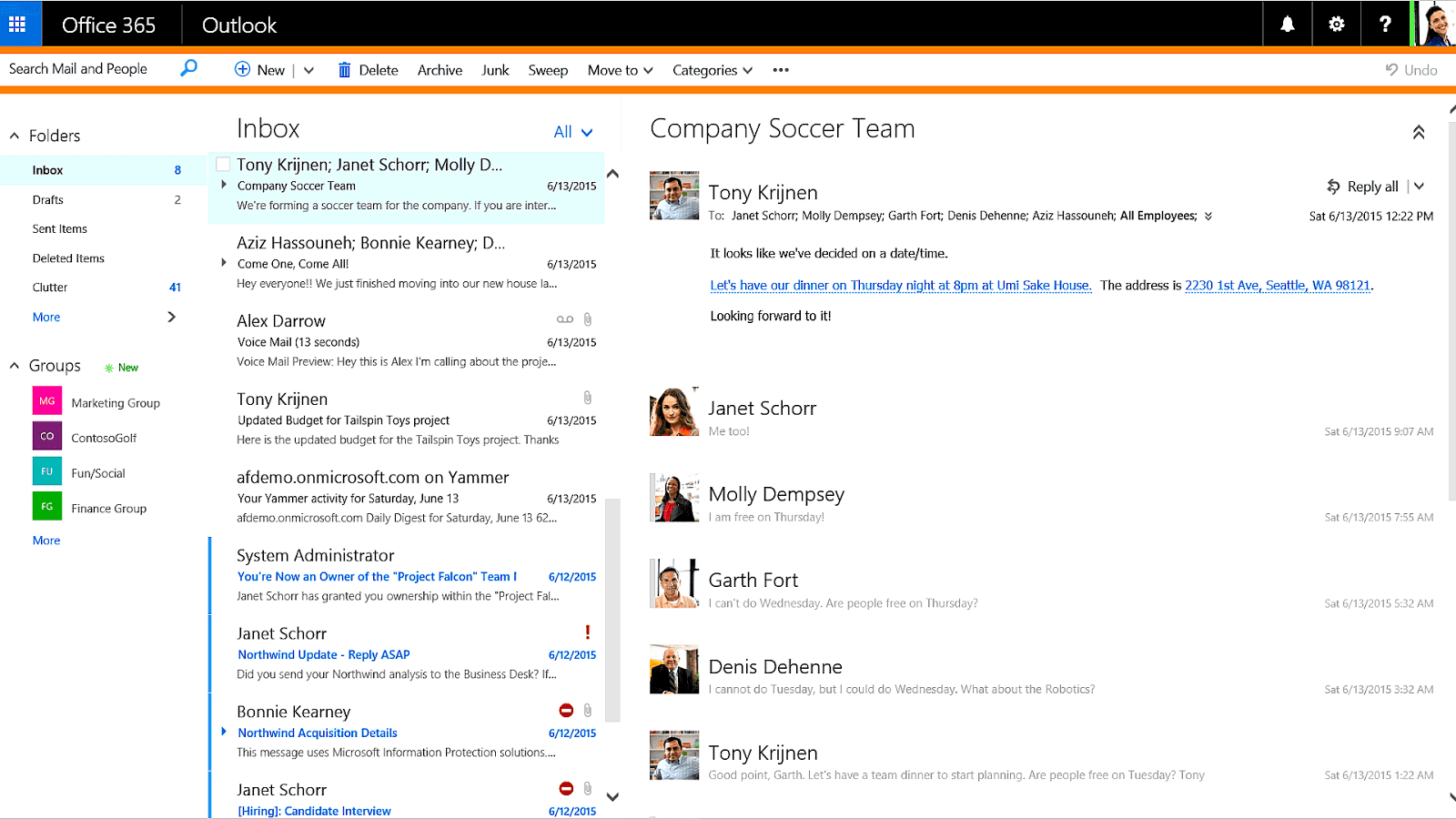Click the paperclip on Updated Budget message
Image resolution: width=1456 pixels, height=819 pixels.
(x=588, y=398)
